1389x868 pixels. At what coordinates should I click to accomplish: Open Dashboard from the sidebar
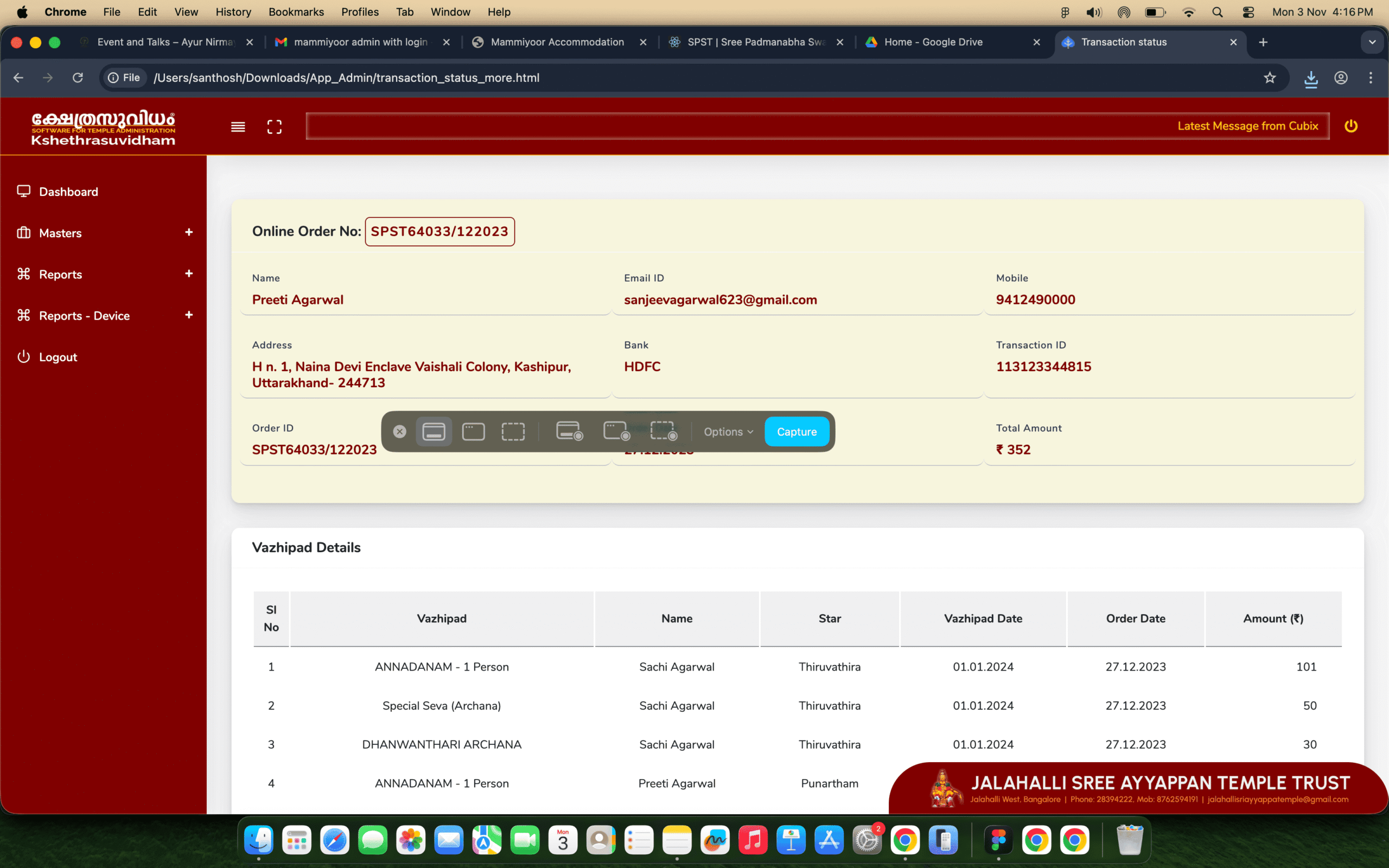point(68,192)
